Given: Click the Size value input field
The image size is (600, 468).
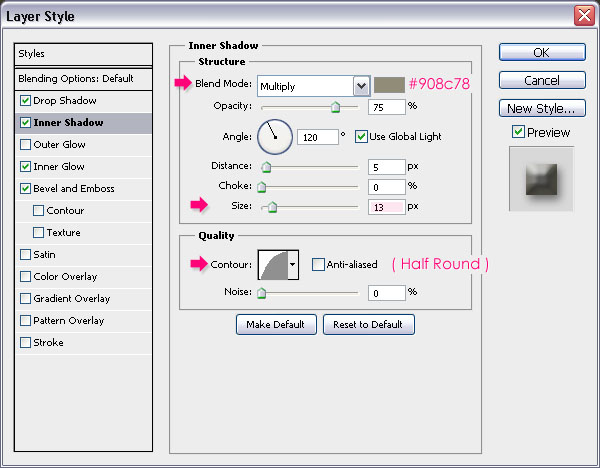Looking at the screenshot, I should (x=386, y=207).
